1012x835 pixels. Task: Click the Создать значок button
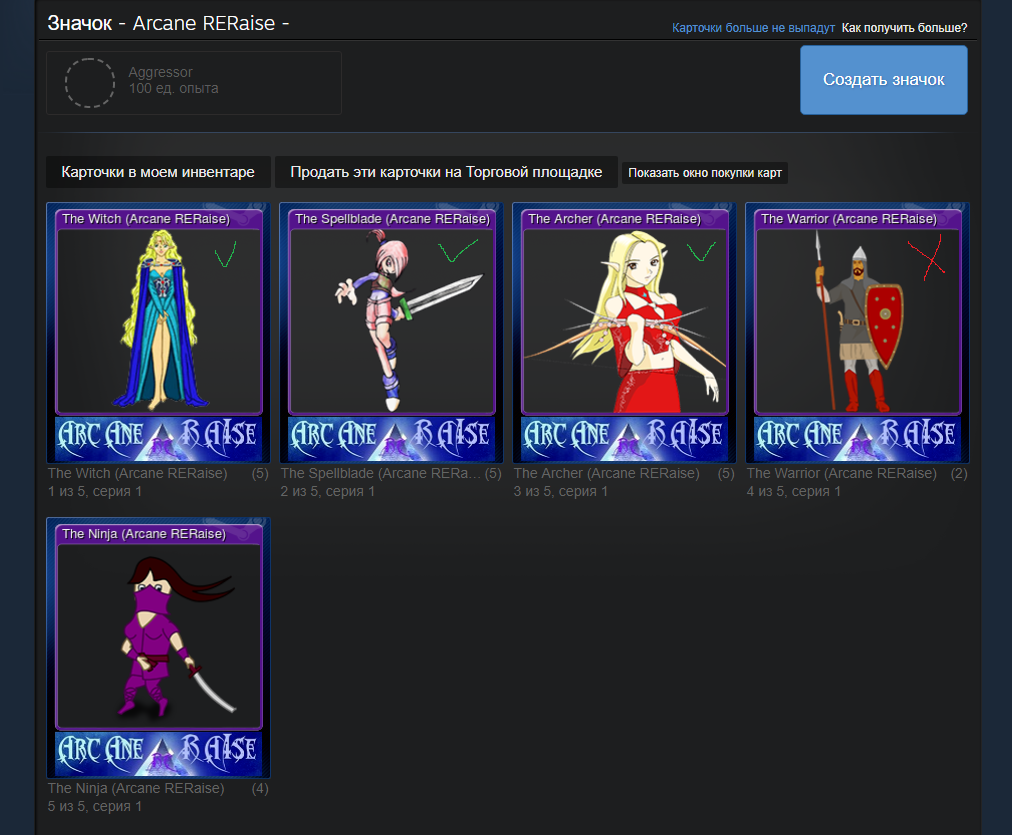[x=884, y=80]
